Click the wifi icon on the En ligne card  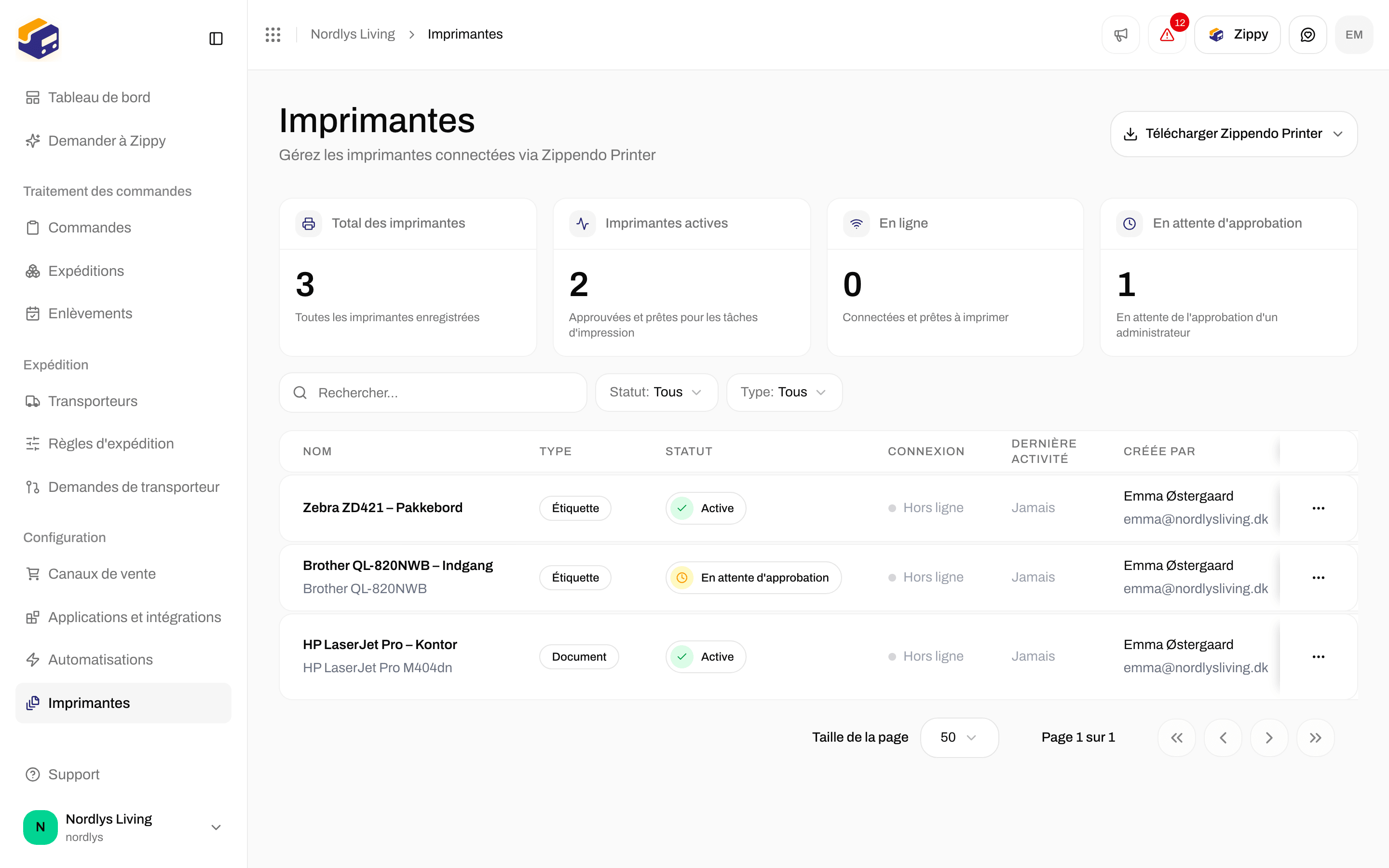(x=857, y=223)
